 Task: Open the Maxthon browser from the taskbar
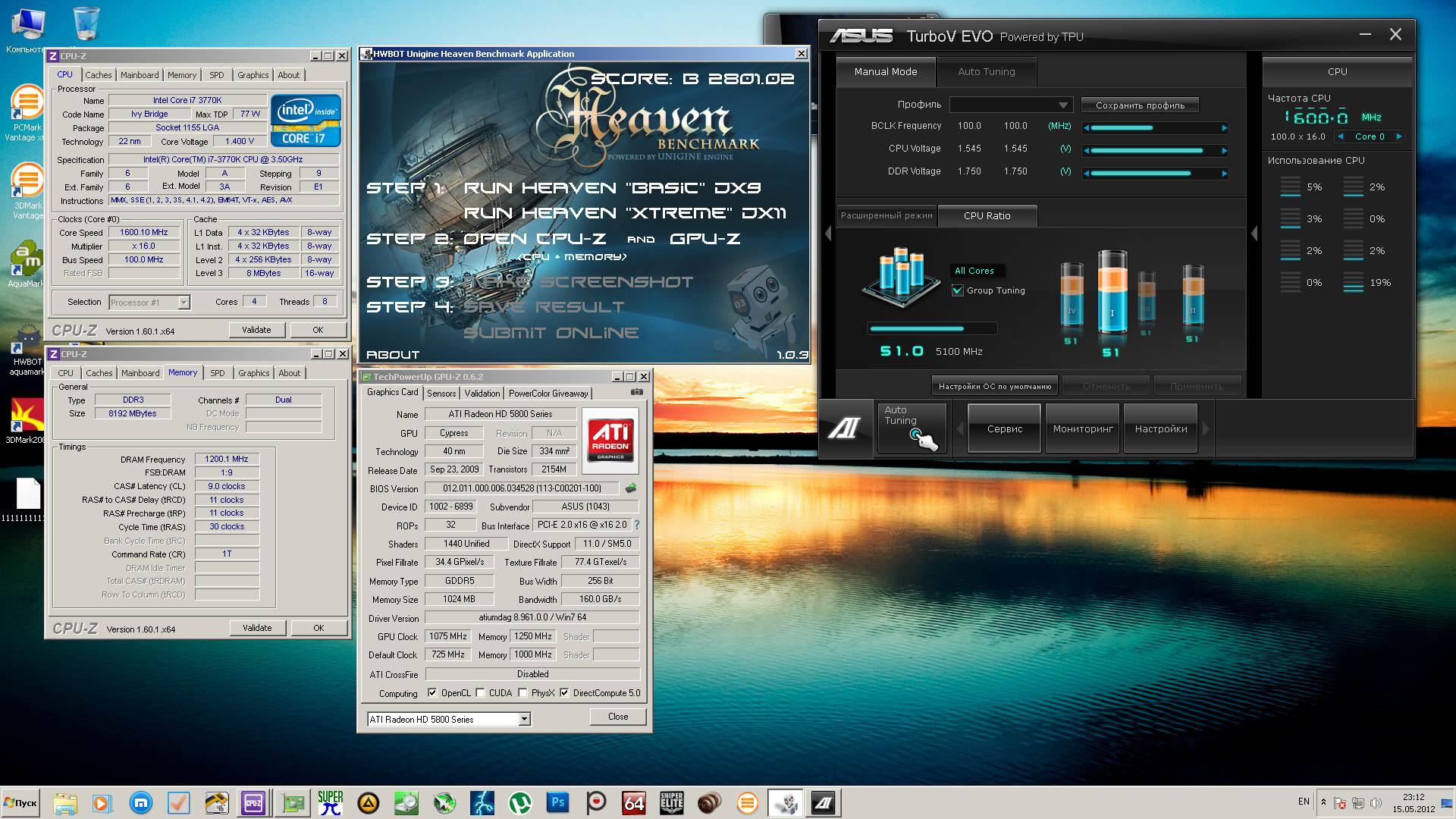pyautogui.click(x=140, y=803)
